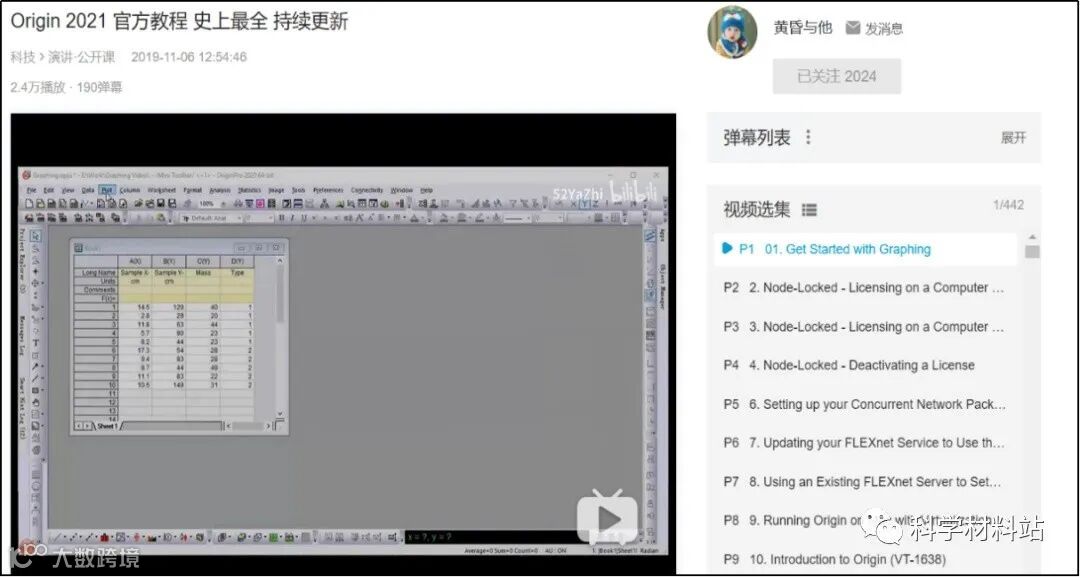The width and height of the screenshot is (1080, 577).
Task: Click the 已关注 2024 follow button
Action: click(x=836, y=76)
